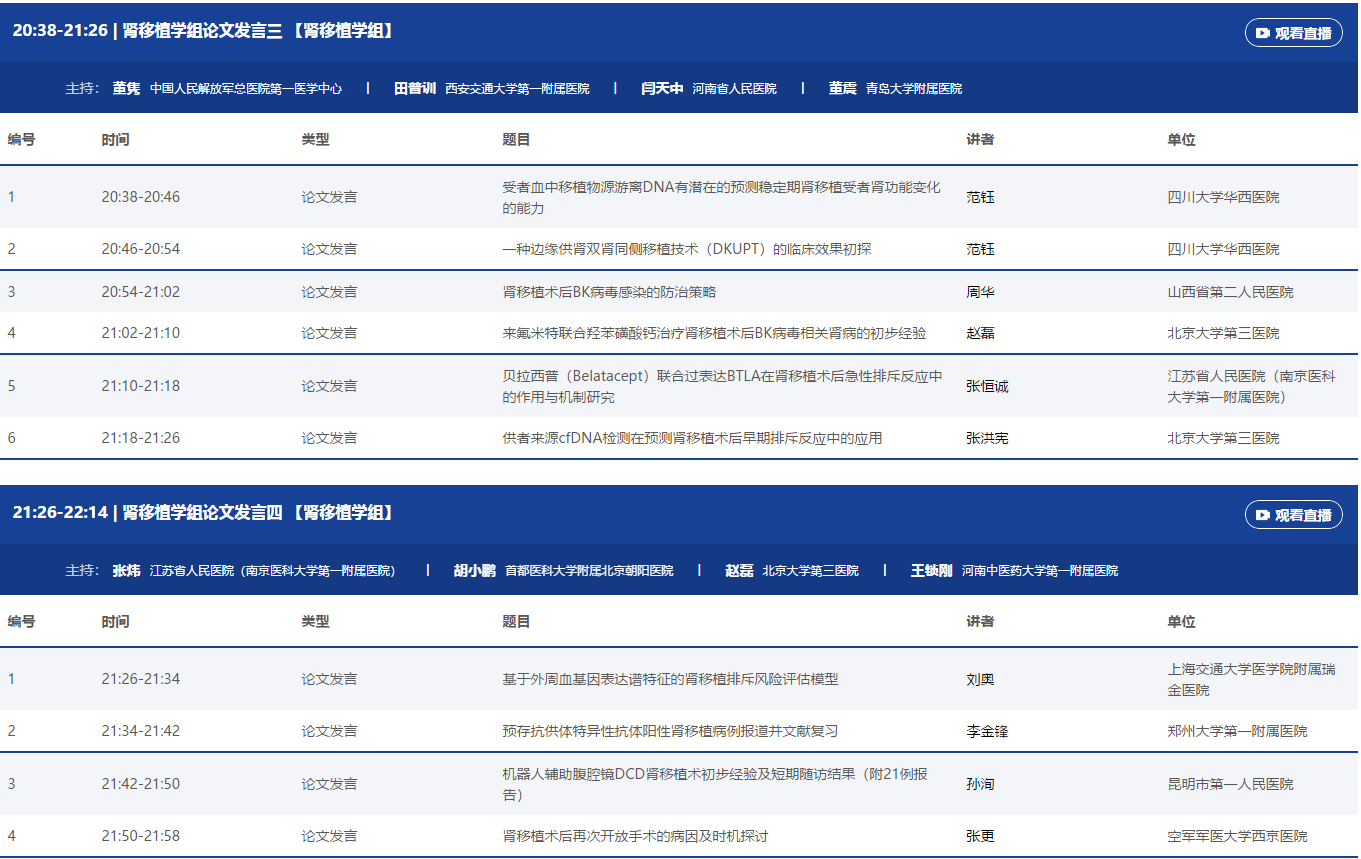Open host 张炜 in session four
1361x859 pixels.
[126, 570]
